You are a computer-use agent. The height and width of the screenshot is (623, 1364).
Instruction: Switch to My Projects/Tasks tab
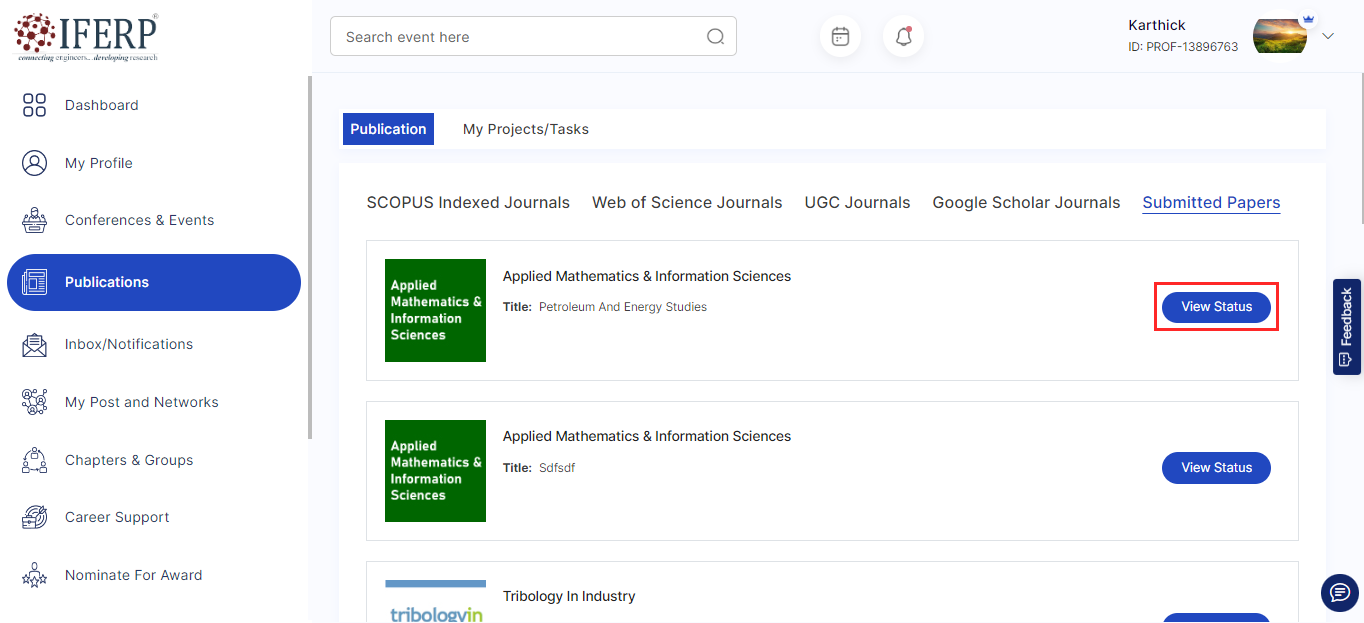point(525,129)
